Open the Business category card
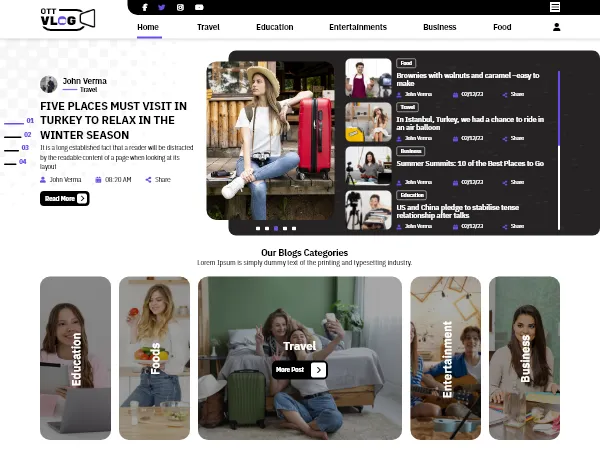The image size is (600, 450). tap(524, 358)
